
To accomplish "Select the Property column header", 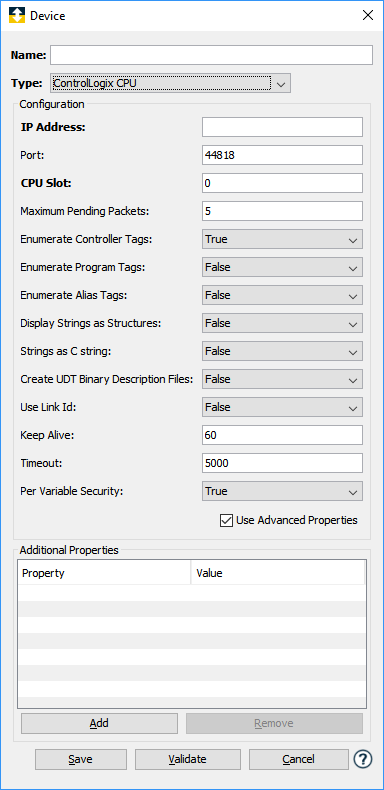I will 104,573.
